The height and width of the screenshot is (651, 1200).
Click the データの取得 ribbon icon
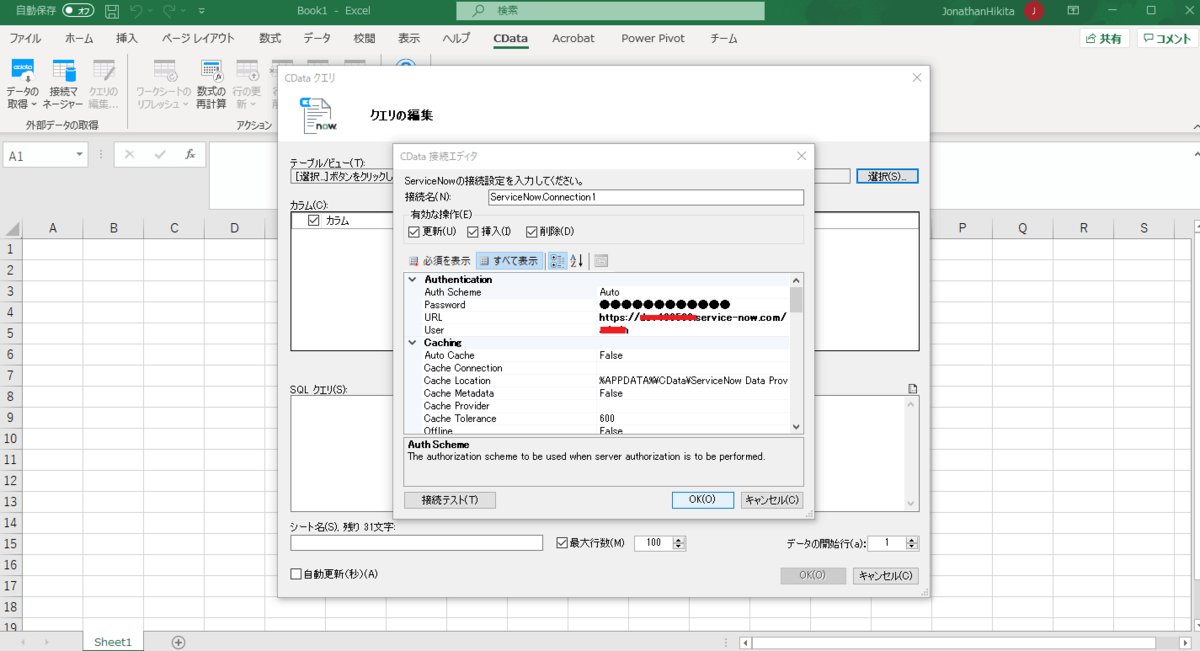pos(22,71)
